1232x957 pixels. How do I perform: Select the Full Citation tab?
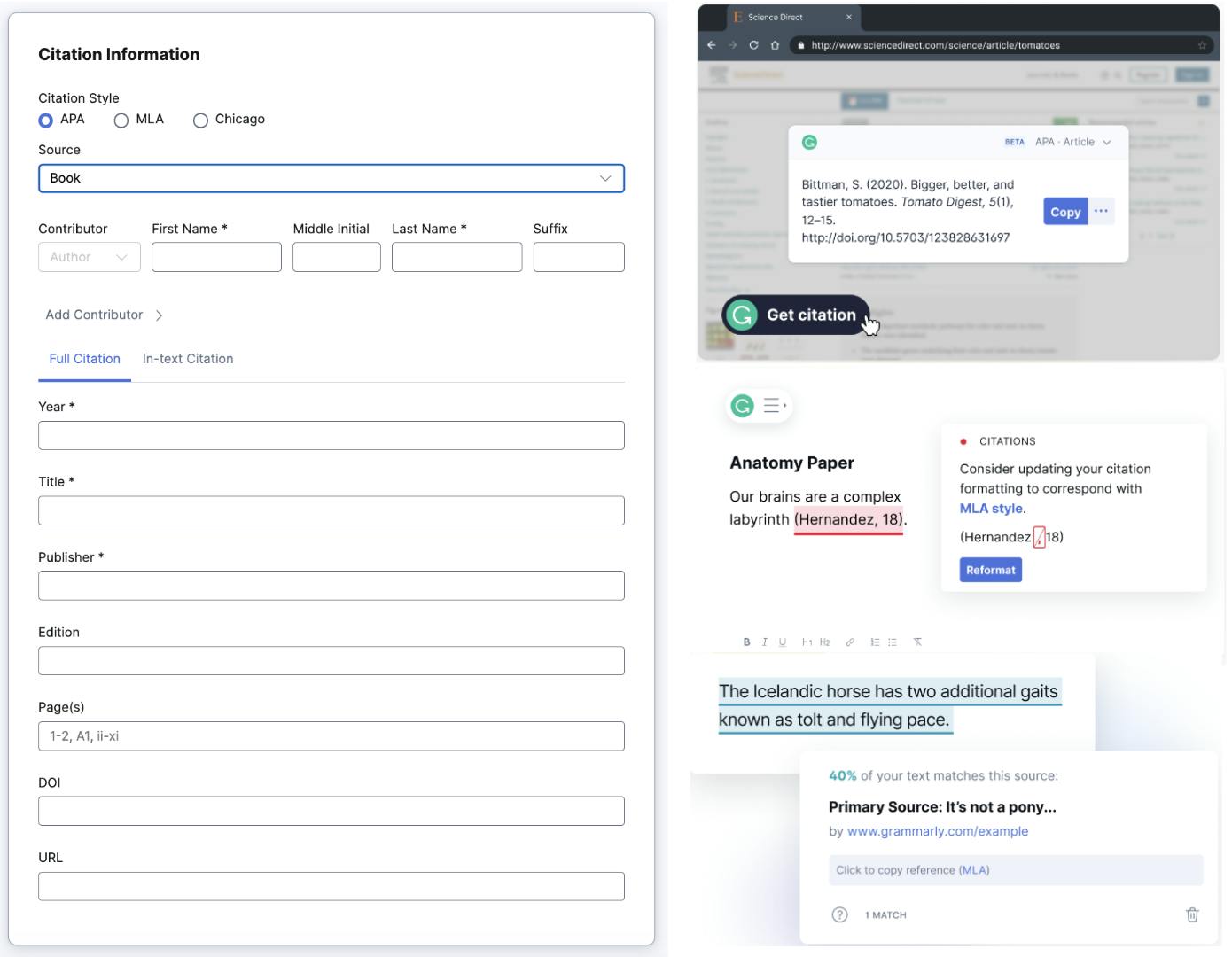pyautogui.click(x=84, y=359)
